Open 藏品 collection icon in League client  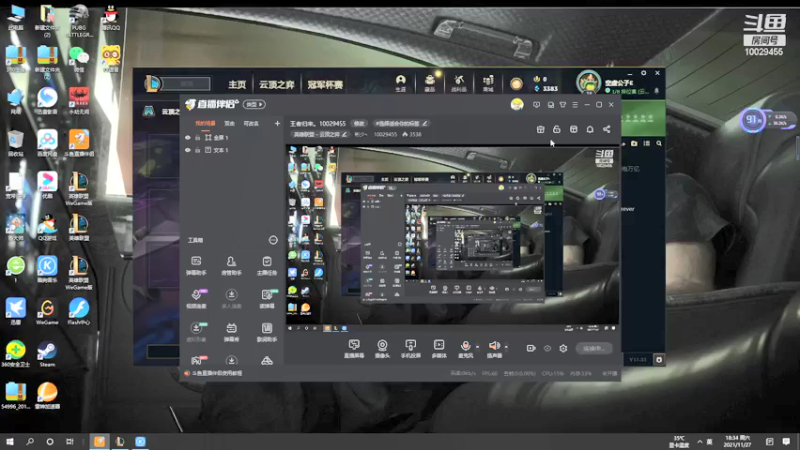pos(430,83)
